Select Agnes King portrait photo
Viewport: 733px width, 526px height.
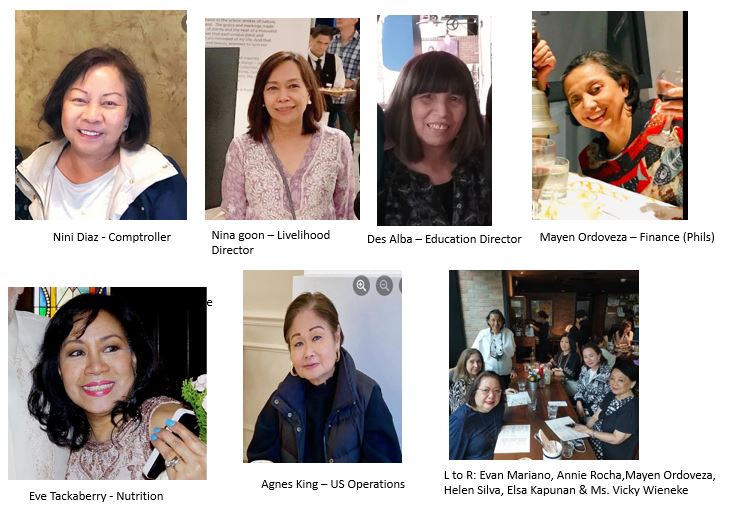322,367
